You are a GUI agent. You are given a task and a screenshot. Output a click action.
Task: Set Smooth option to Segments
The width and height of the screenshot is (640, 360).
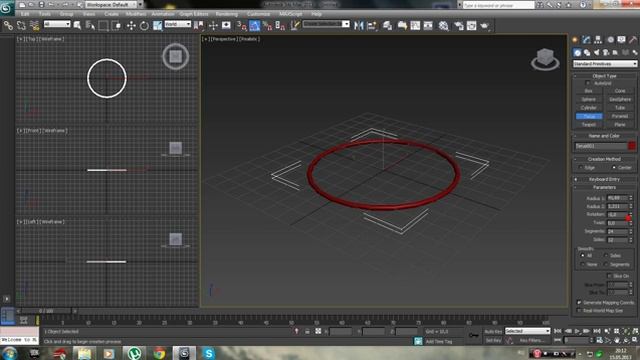tap(606, 264)
